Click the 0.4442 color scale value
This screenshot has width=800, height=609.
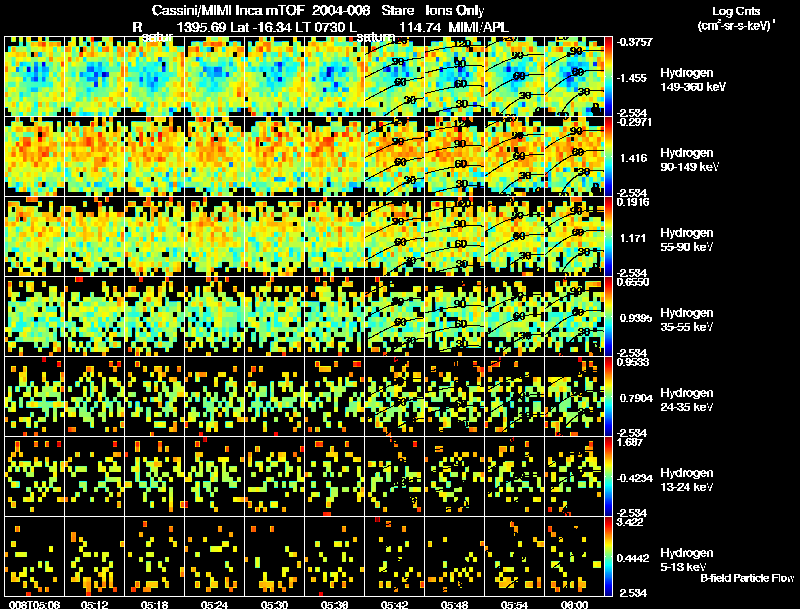(634, 559)
